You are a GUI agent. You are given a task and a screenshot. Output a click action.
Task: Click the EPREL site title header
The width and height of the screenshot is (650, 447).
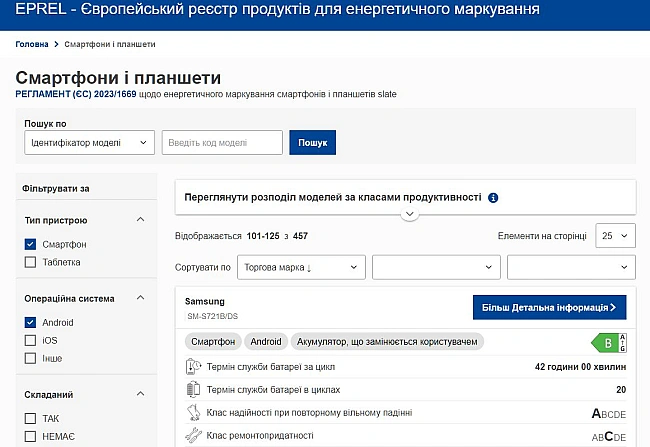[x=277, y=9]
